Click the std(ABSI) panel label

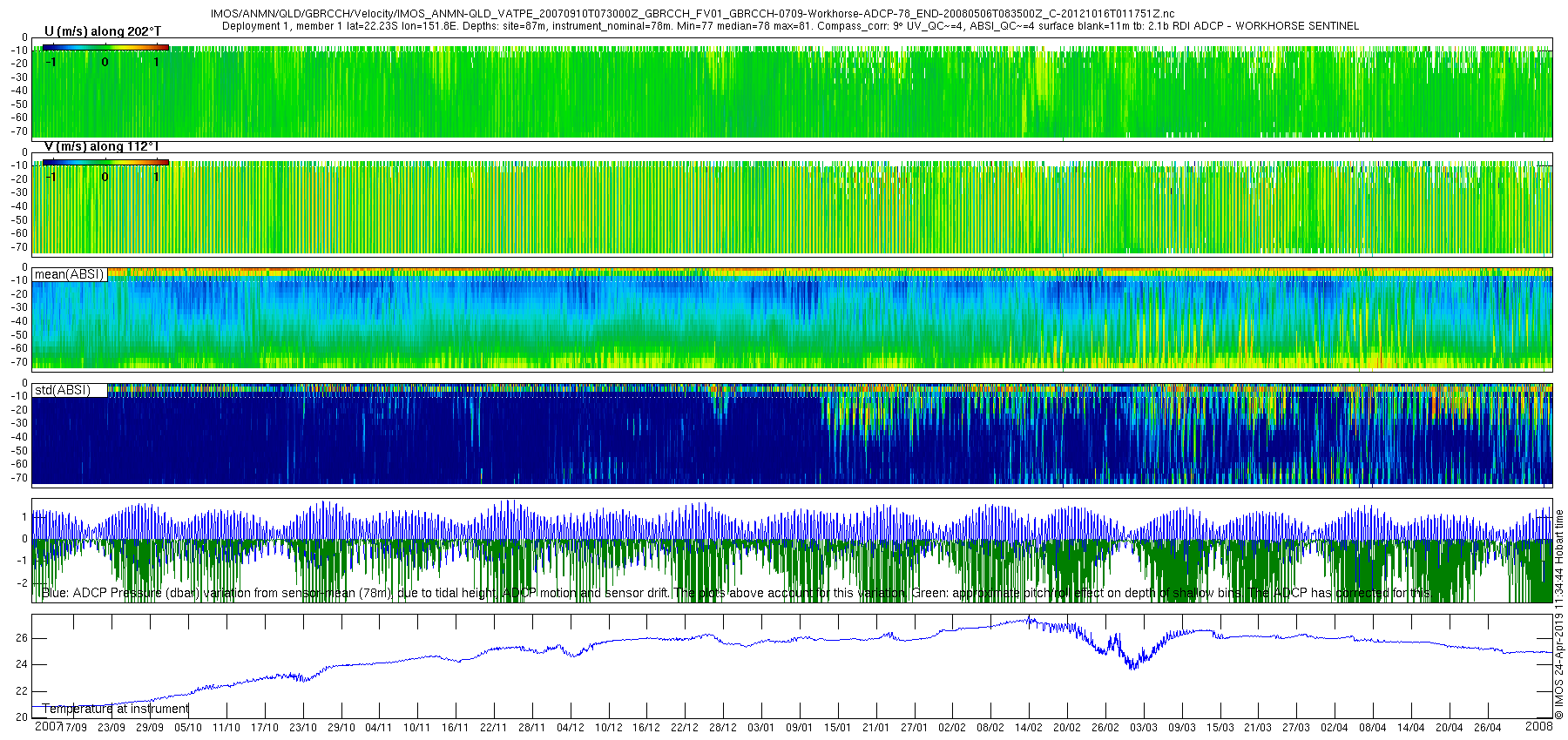(62, 390)
